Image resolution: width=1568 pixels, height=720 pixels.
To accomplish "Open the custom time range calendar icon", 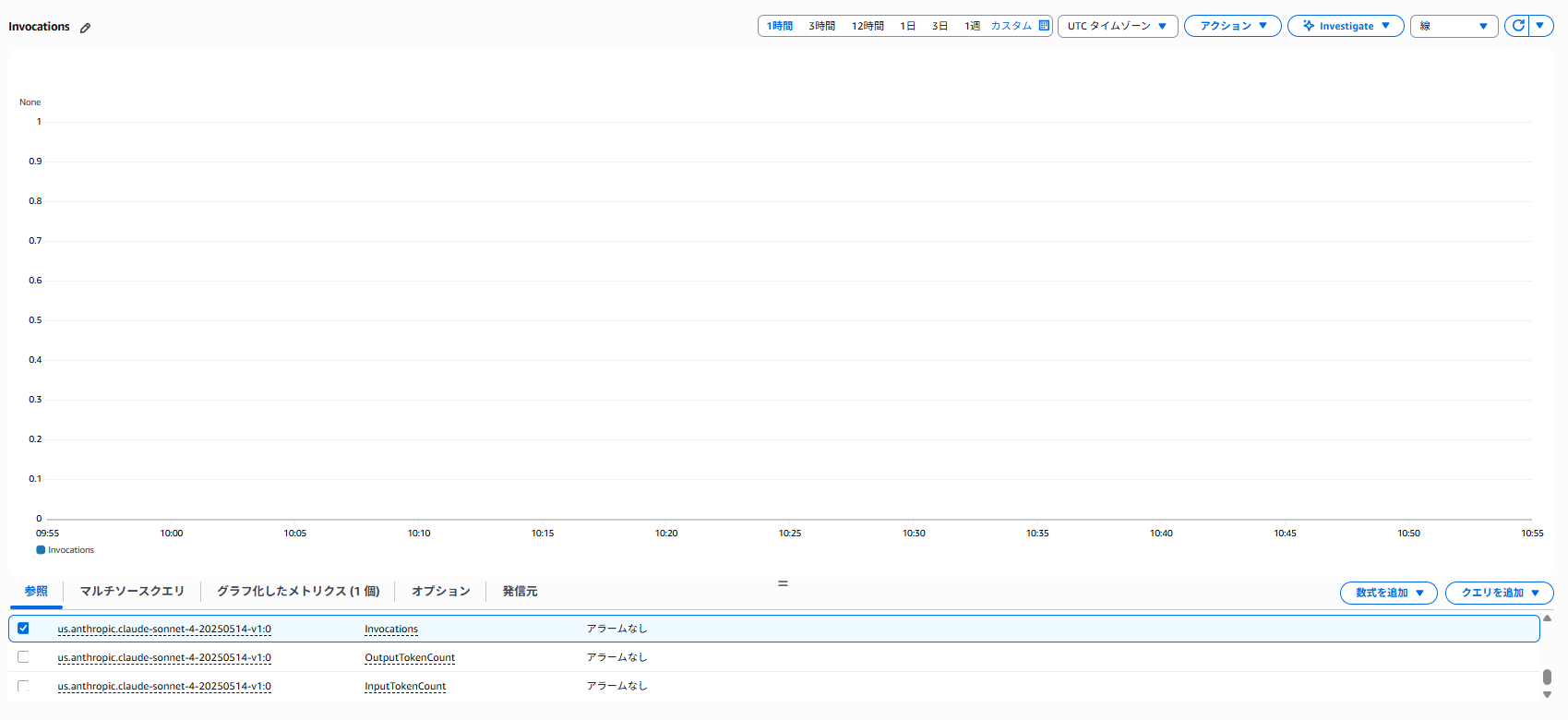I will click(x=1044, y=26).
